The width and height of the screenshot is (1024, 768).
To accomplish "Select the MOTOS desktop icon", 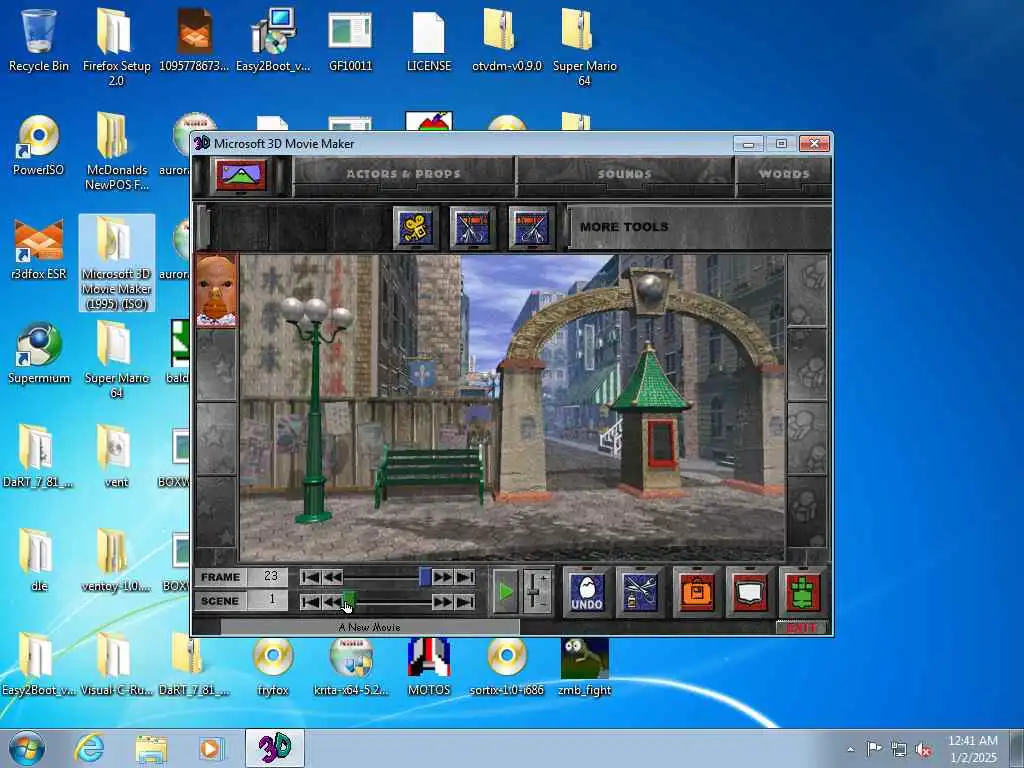I will [x=428, y=666].
